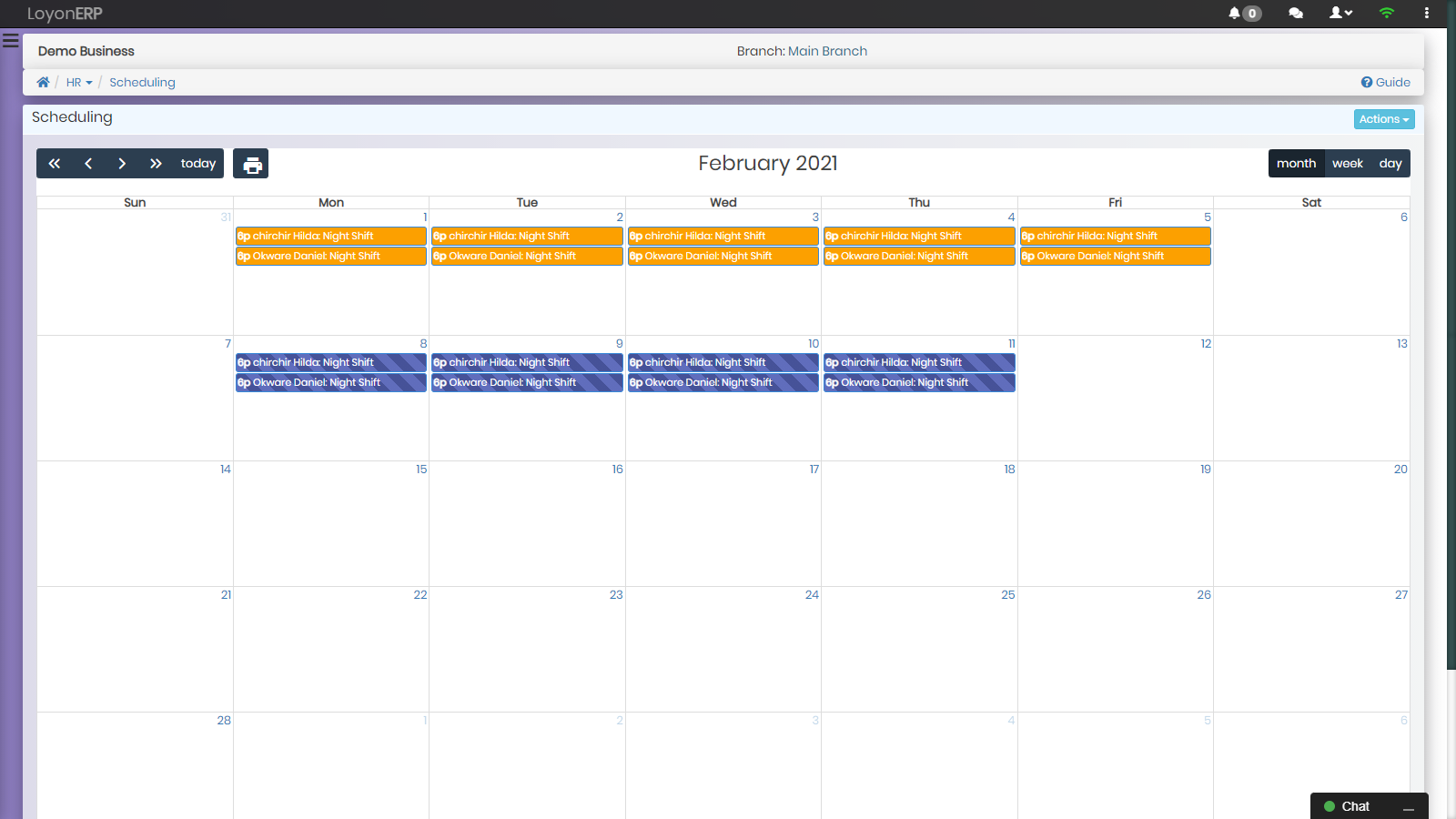1456x819 pixels.
Task: Open Okware Daniel Night Shift on Tuesday 9
Action: click(x=527, y=382)
